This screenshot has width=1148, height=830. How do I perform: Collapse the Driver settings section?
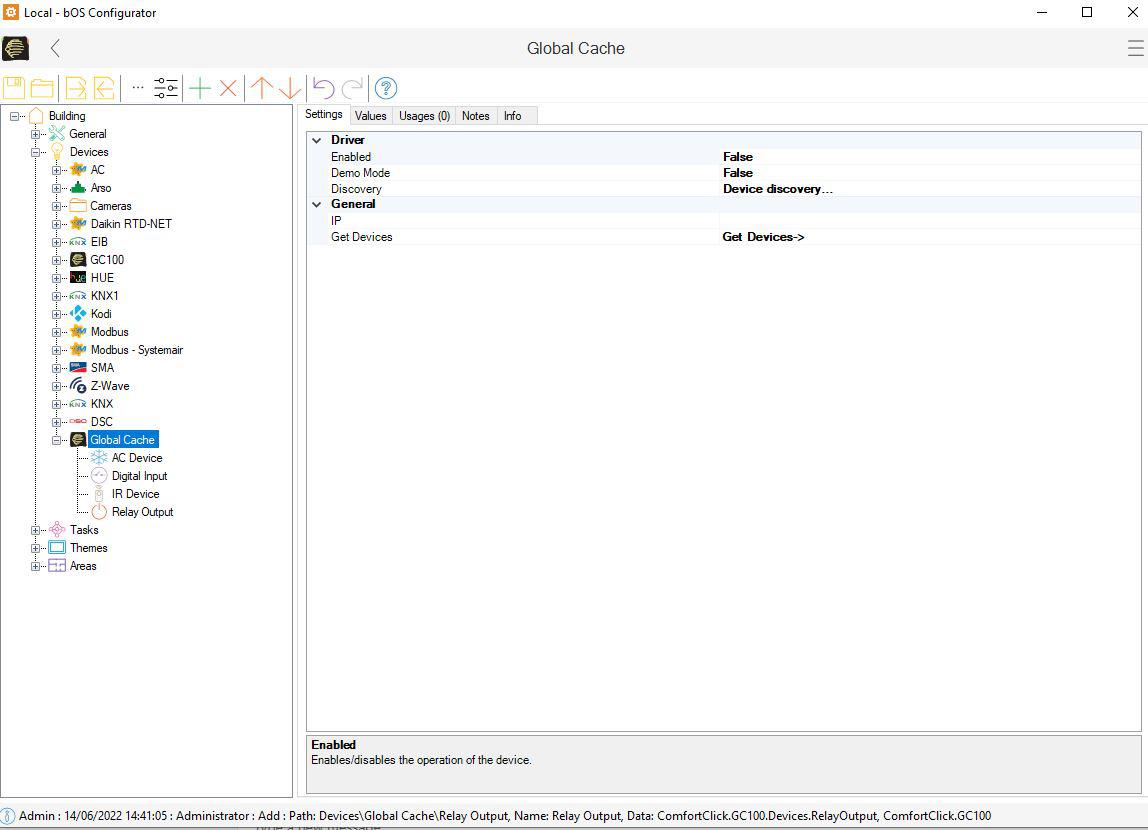click(317, 140)
